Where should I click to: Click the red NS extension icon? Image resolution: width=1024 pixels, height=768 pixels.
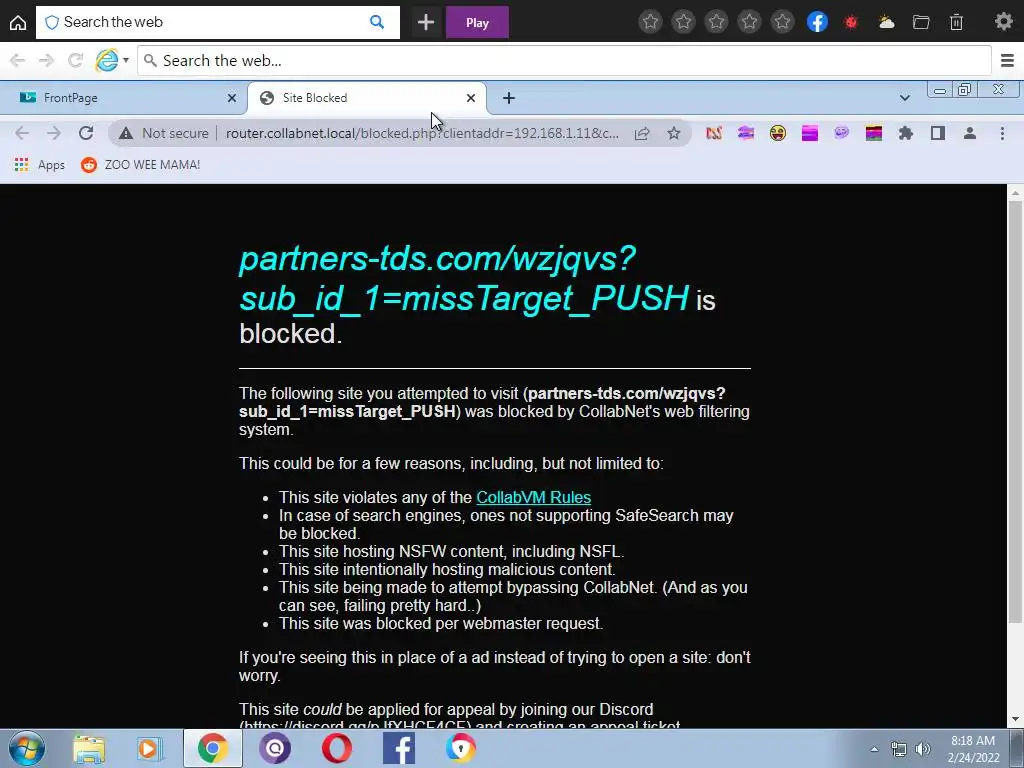(714, 133)
